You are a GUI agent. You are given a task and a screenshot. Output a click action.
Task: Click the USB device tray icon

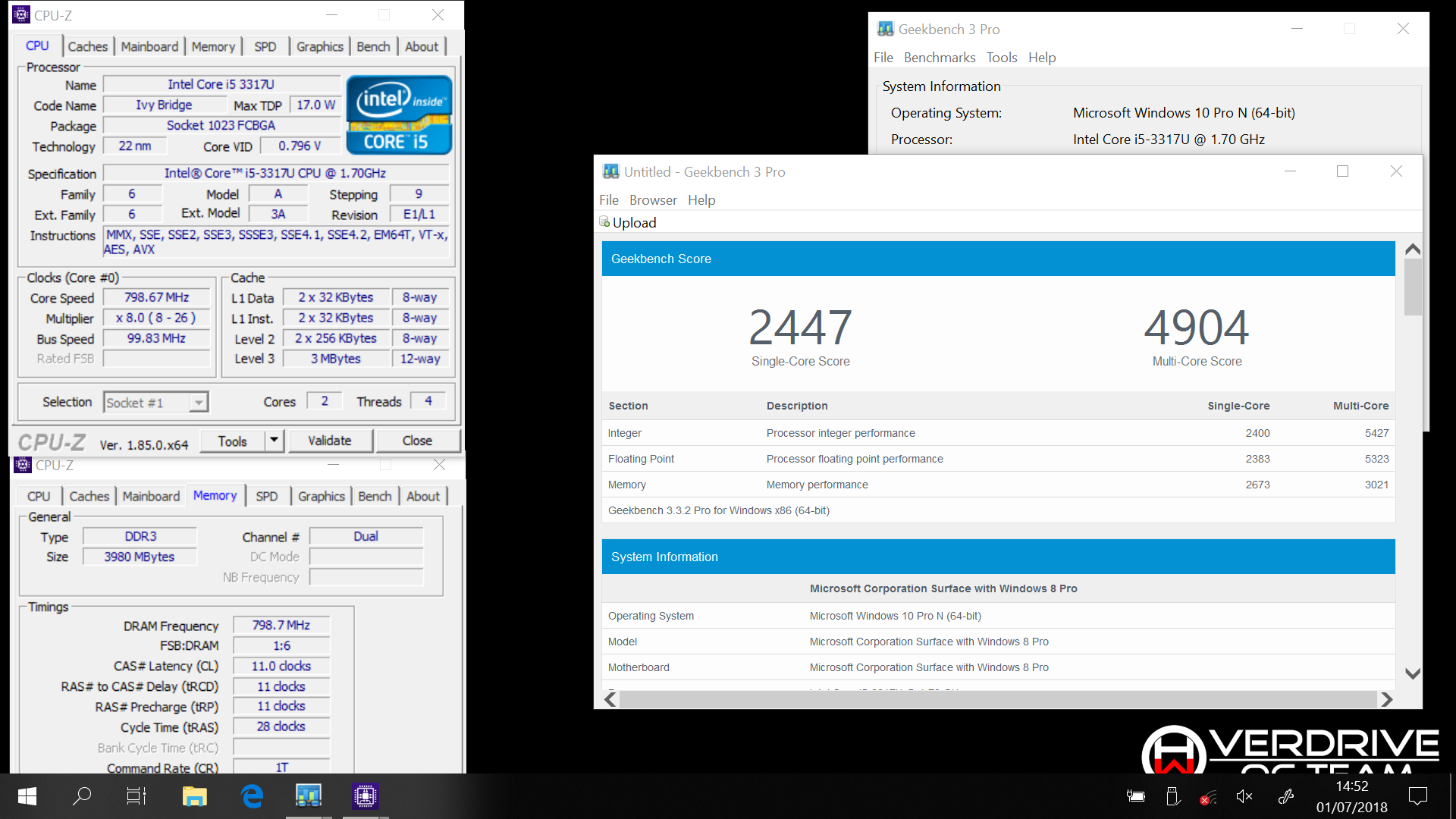point(1172,796)
